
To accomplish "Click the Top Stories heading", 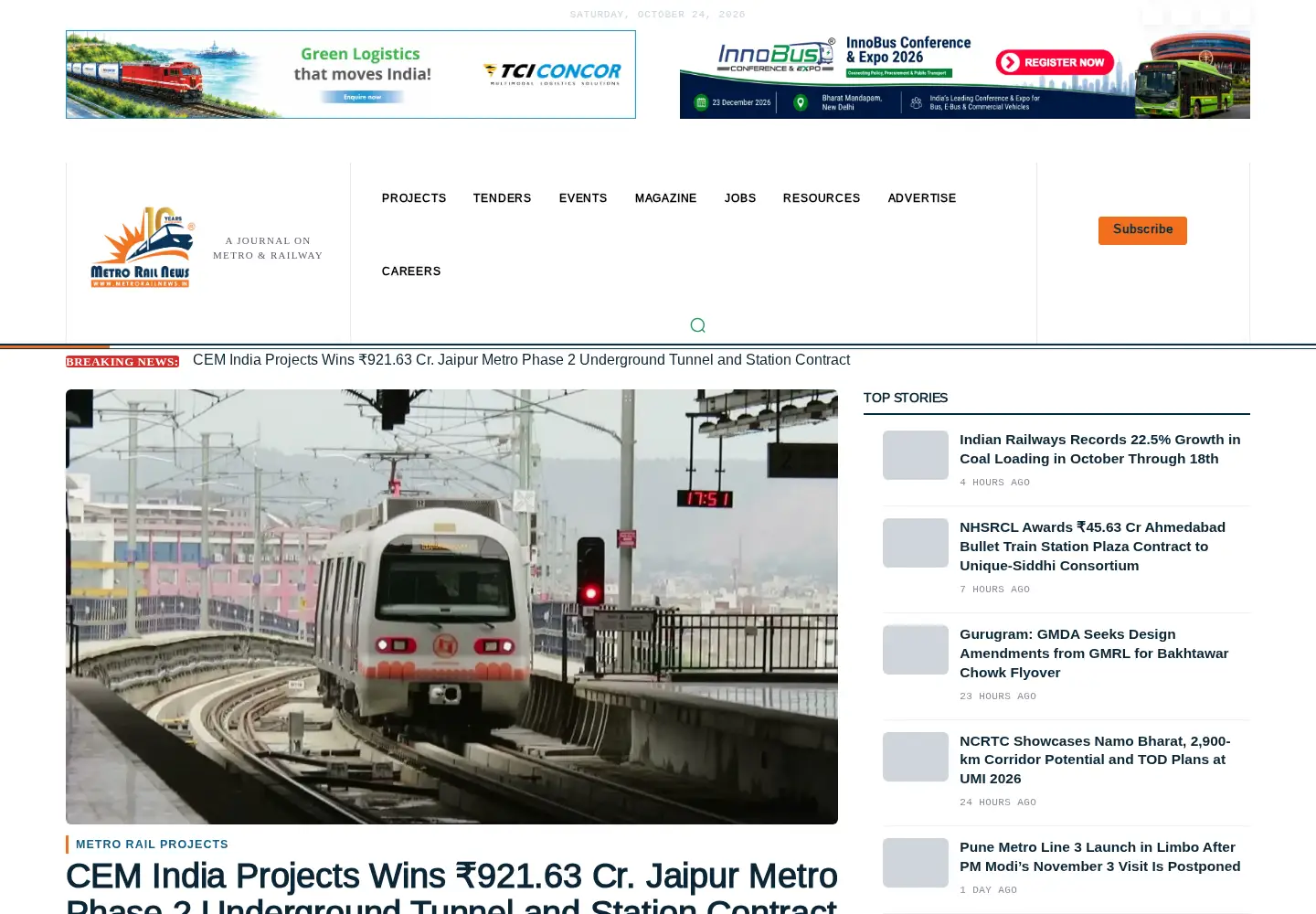I will pos(906,398).
